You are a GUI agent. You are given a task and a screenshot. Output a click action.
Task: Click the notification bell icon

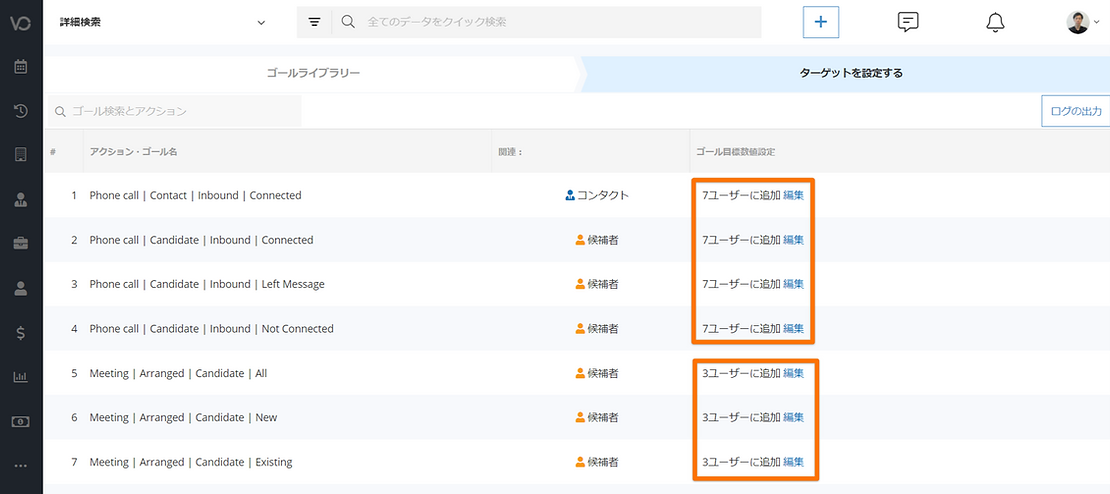[x=995, y=22]
